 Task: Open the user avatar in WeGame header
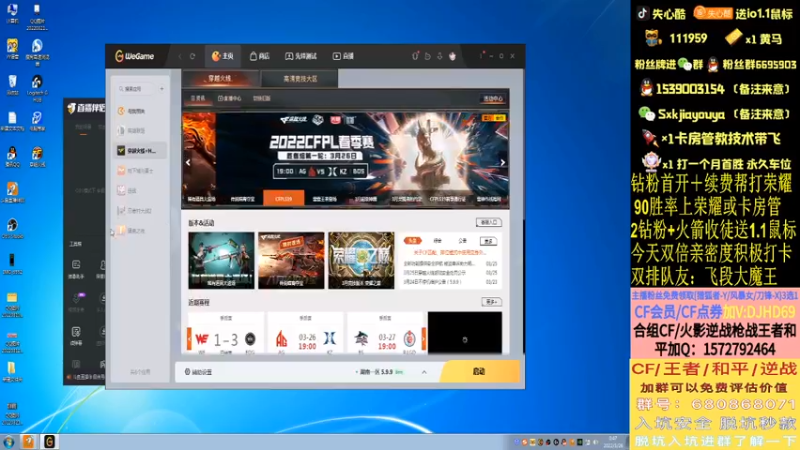453,56
